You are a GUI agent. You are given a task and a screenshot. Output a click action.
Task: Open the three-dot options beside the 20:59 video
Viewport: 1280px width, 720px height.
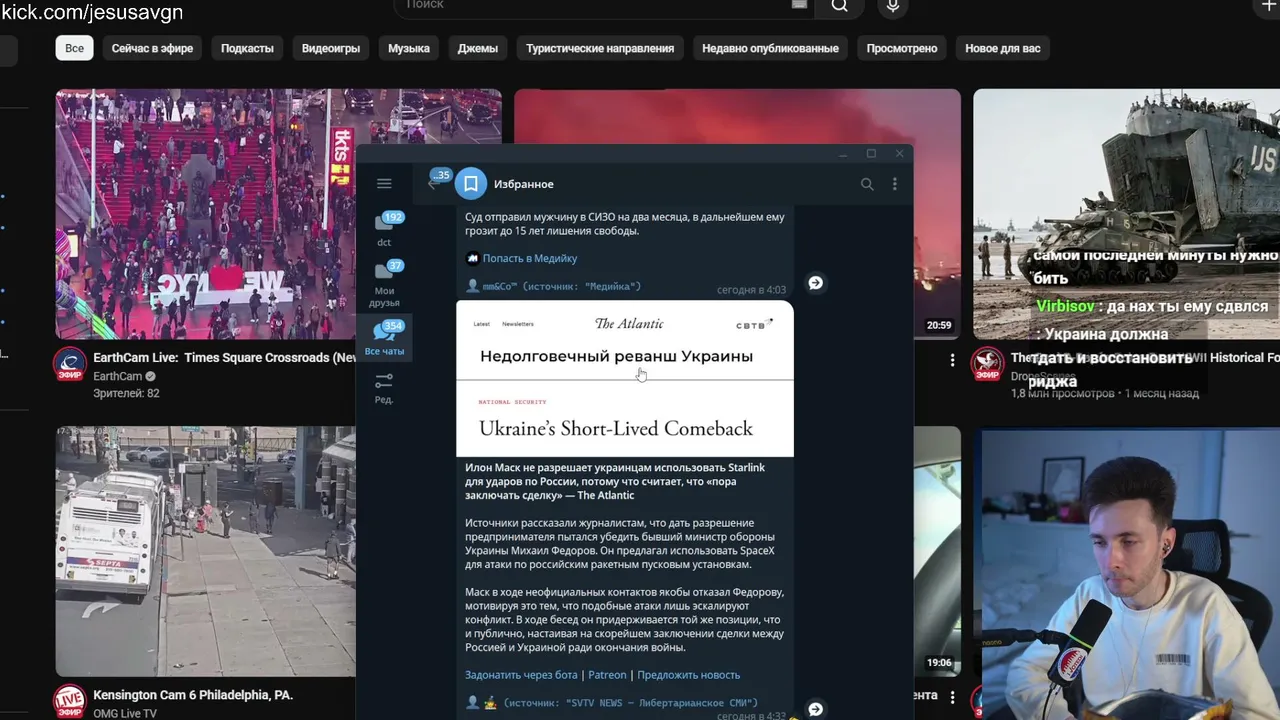pyautogui.click(x=952, y=360)
